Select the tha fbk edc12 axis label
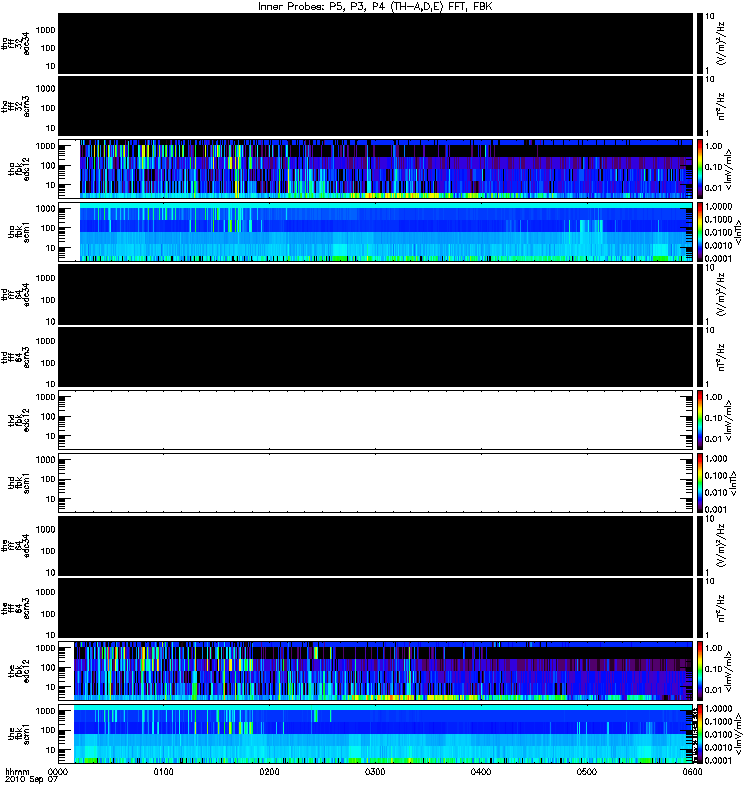Viewport: 750px width, 800px height. point(19,169)
